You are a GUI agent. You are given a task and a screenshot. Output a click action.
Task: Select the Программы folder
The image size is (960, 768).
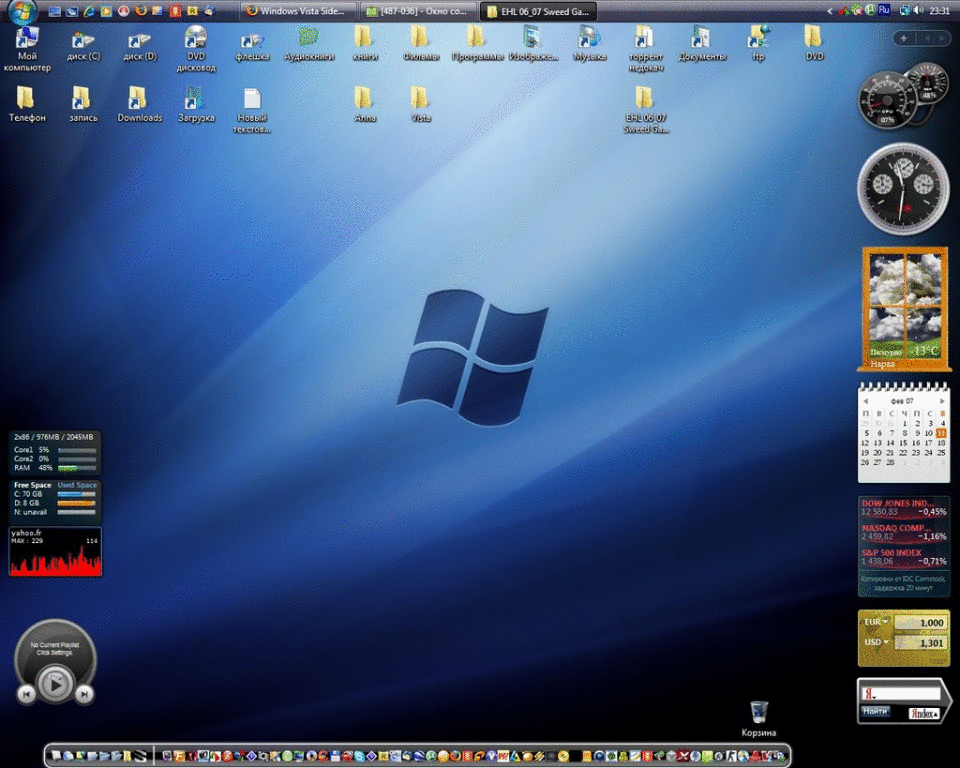tap(477, 44)
